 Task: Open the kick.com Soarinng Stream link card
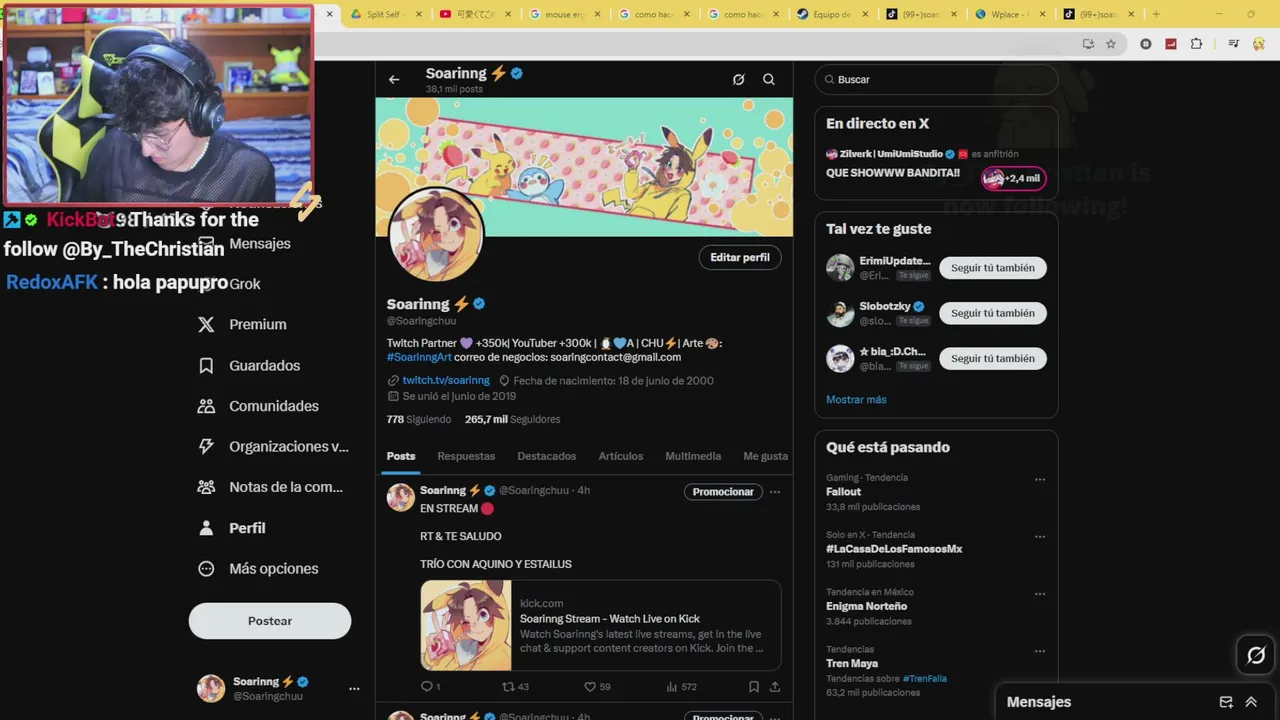[x=601, y=626]
